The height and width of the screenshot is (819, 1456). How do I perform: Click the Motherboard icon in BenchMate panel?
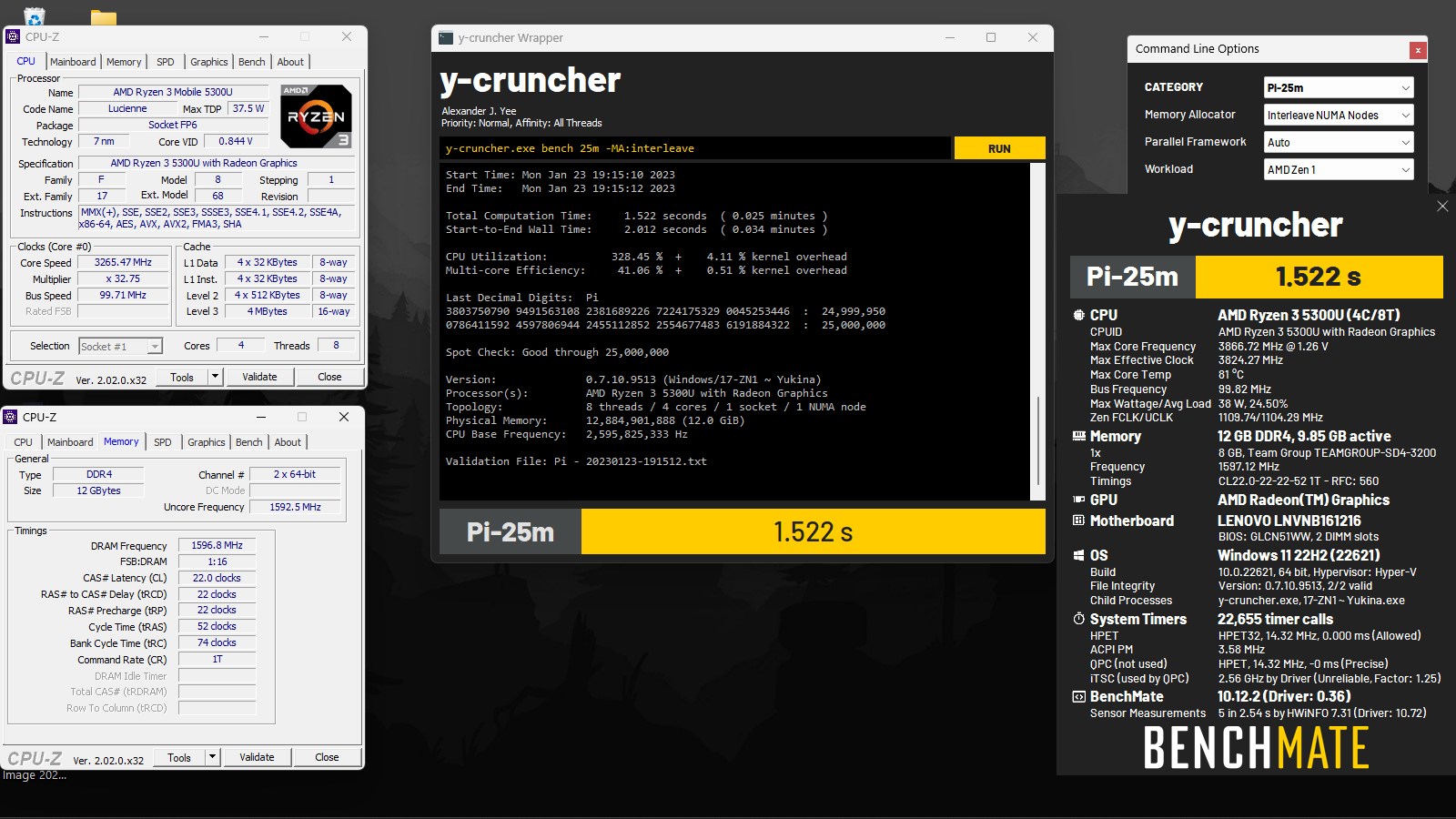1079,521
